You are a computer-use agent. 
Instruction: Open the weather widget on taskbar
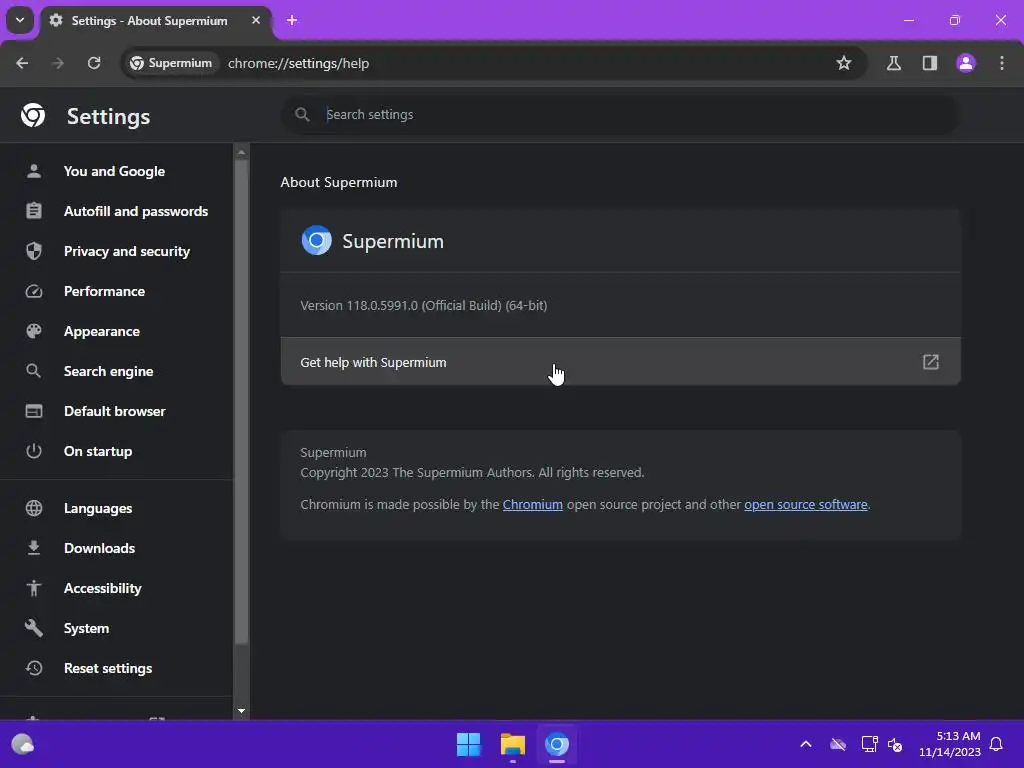[x=23, y=744]
